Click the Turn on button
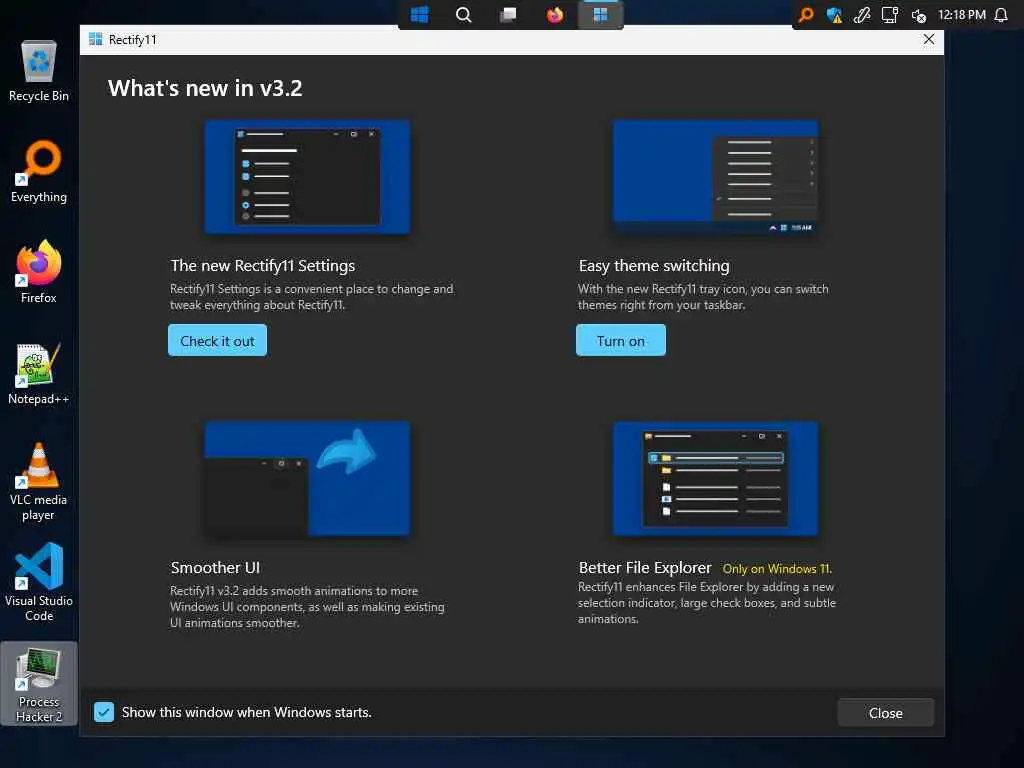The width and height of the screenshot is (1024, 768). (x=620, y=340)
